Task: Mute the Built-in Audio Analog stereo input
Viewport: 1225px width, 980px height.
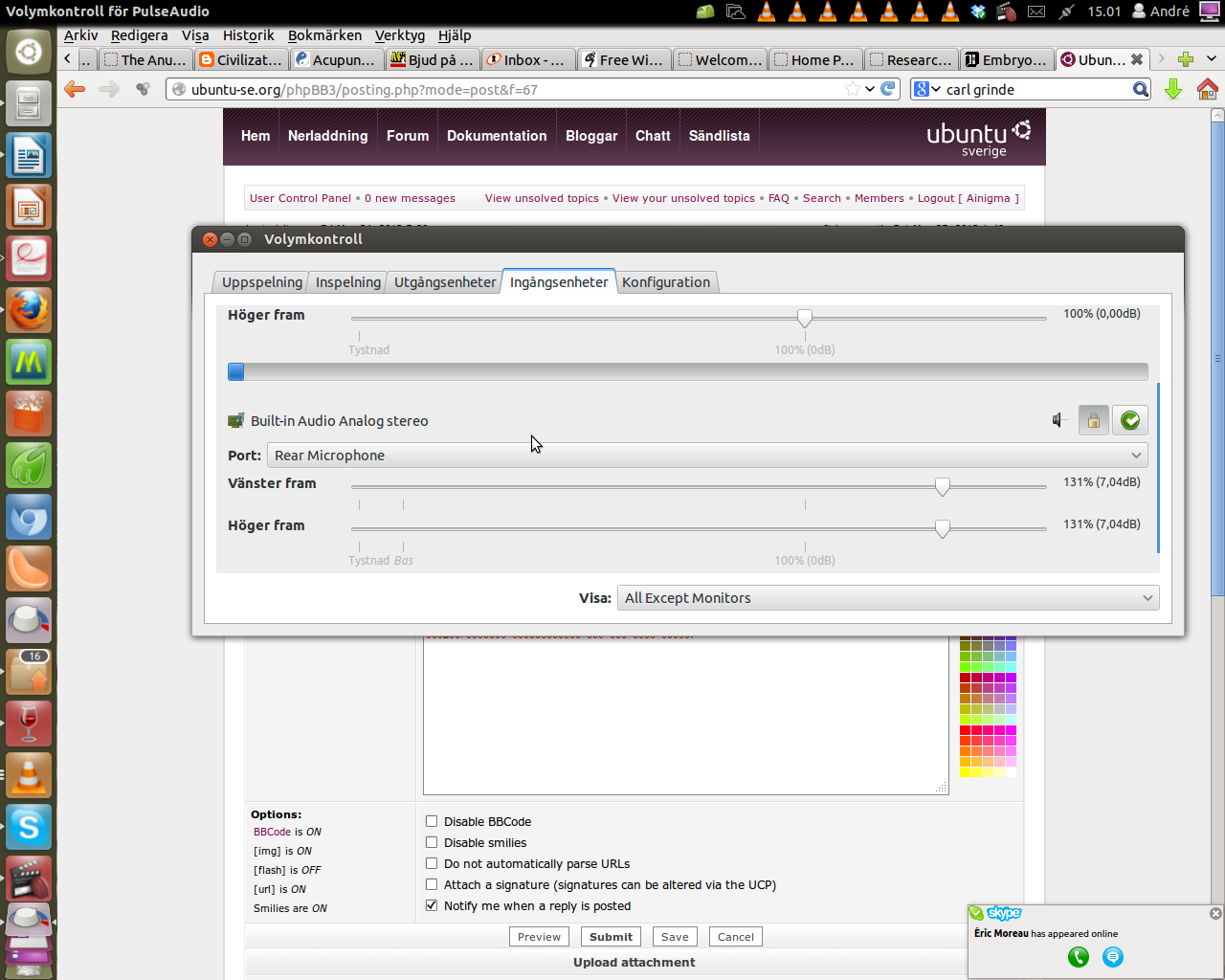Action: [1058, 420]
